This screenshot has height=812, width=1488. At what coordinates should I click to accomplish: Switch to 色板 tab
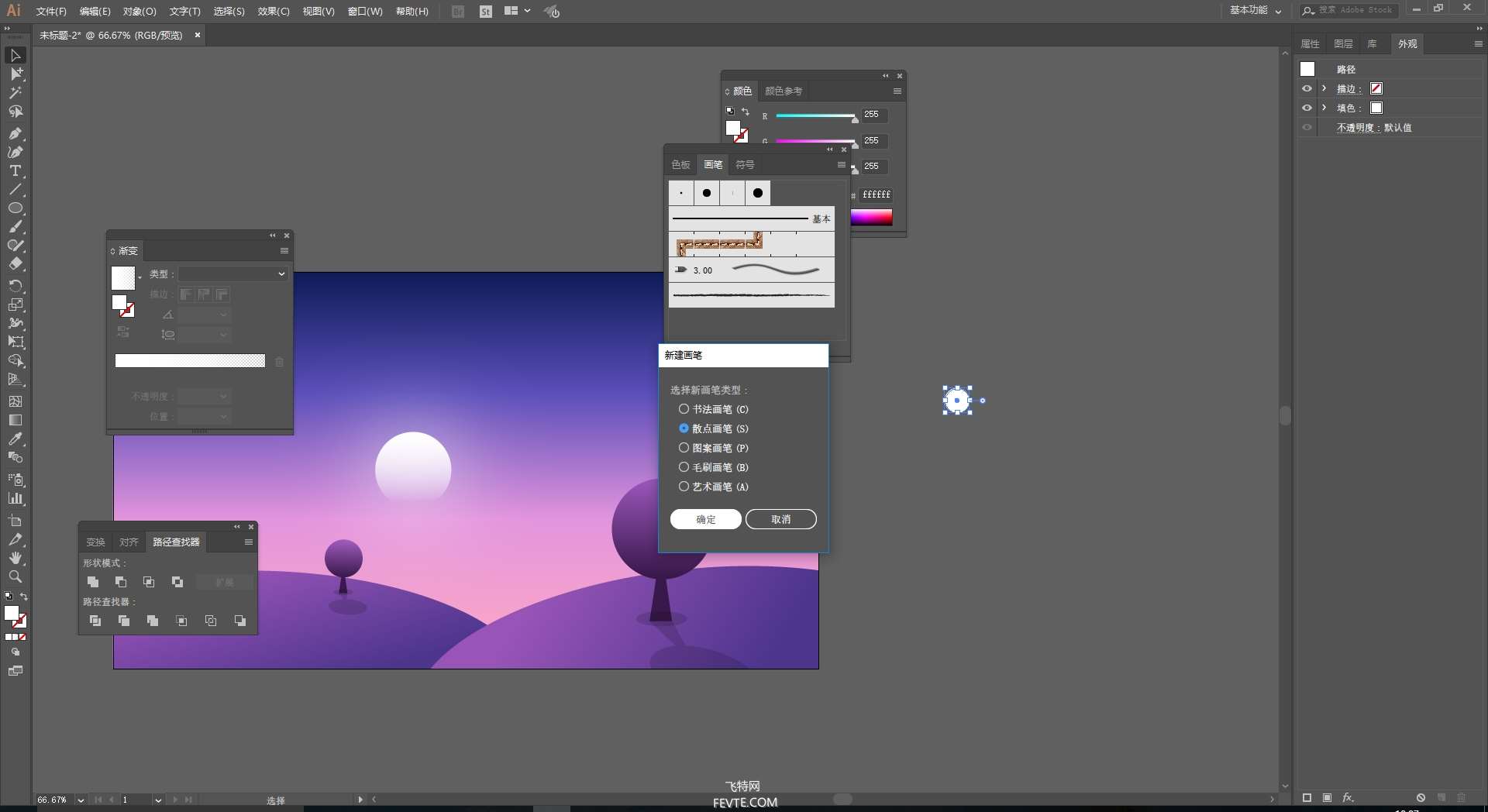680,164
